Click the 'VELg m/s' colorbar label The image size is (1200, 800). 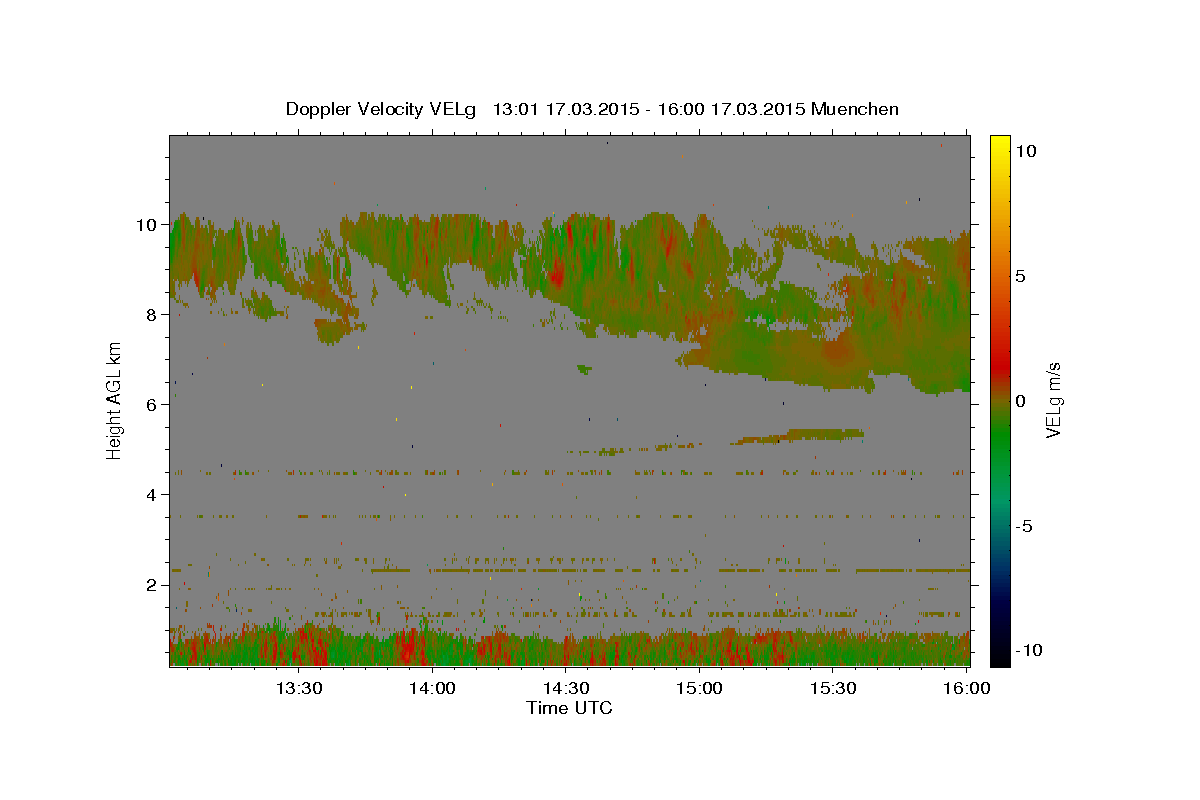[x=1053, y=400]
